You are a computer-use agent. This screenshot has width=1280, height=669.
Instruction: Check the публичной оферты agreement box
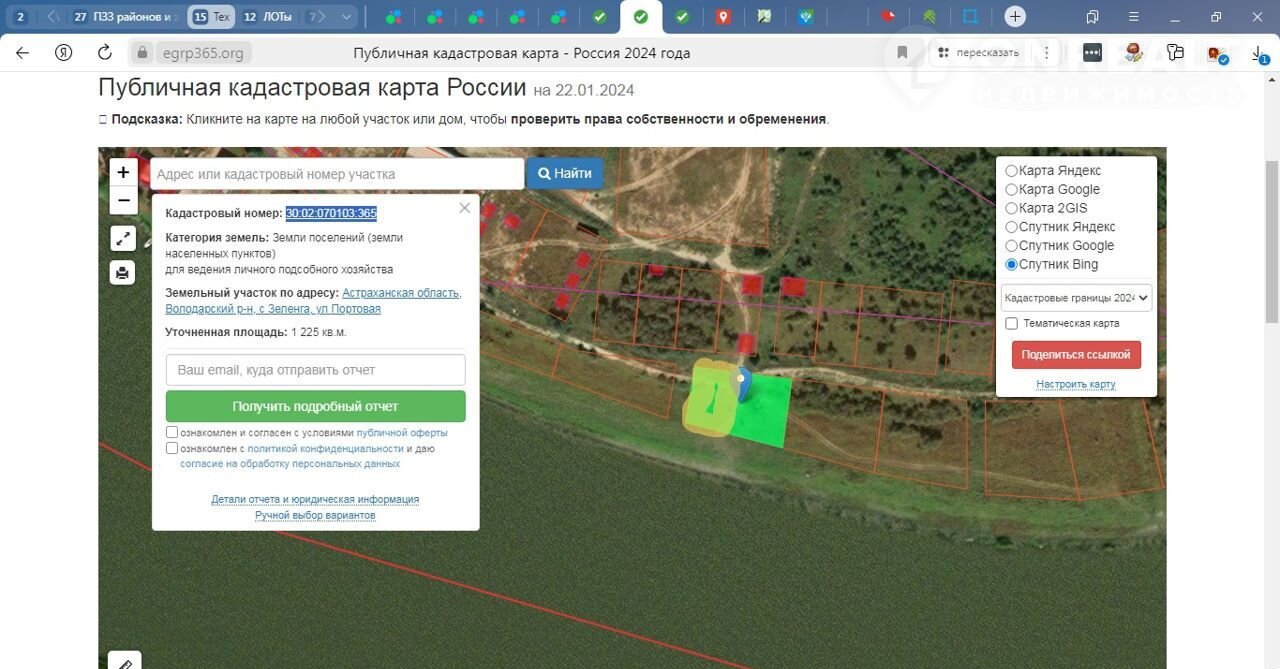pyautogui.click(x=172, y=433)
